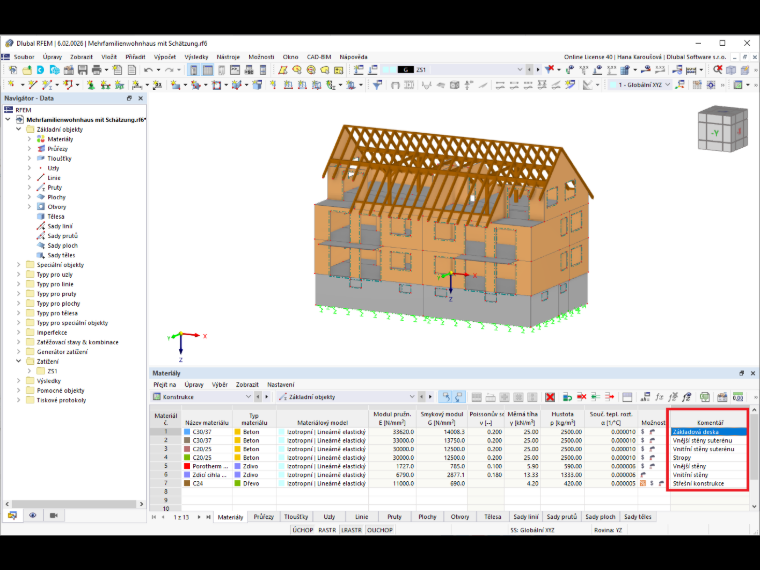Viewport: 760px width, 570px height.
Task: Click the Undo arrow icon
Action: 148,70
